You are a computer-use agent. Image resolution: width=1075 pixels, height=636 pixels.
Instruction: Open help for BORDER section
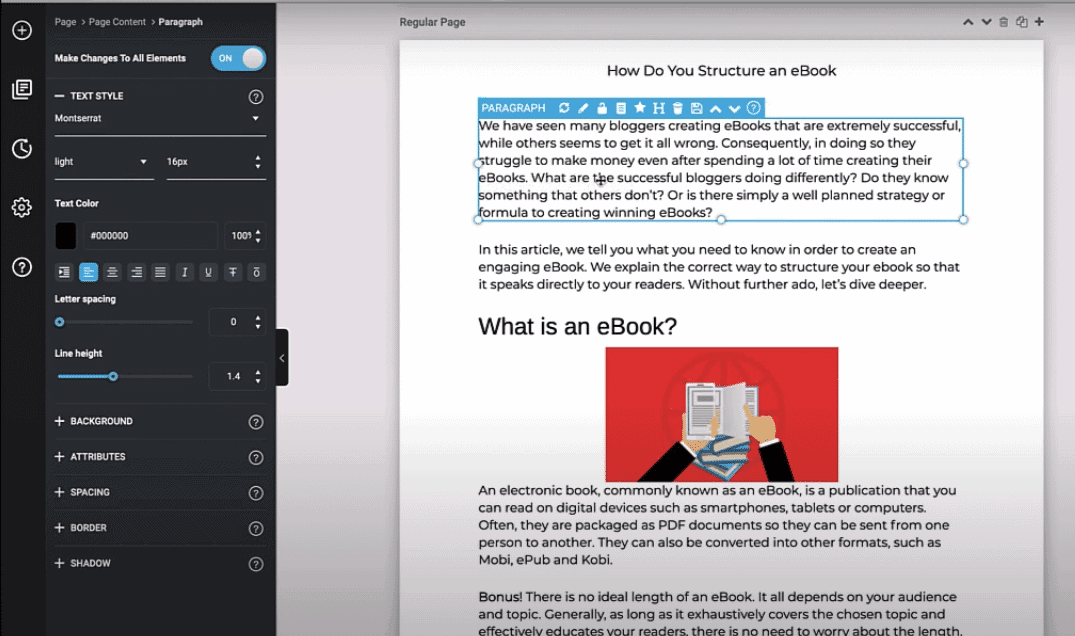point(256,528)
